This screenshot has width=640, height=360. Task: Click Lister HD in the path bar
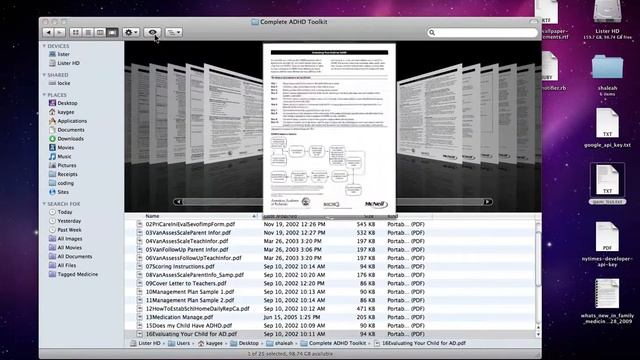pos(145,343)
